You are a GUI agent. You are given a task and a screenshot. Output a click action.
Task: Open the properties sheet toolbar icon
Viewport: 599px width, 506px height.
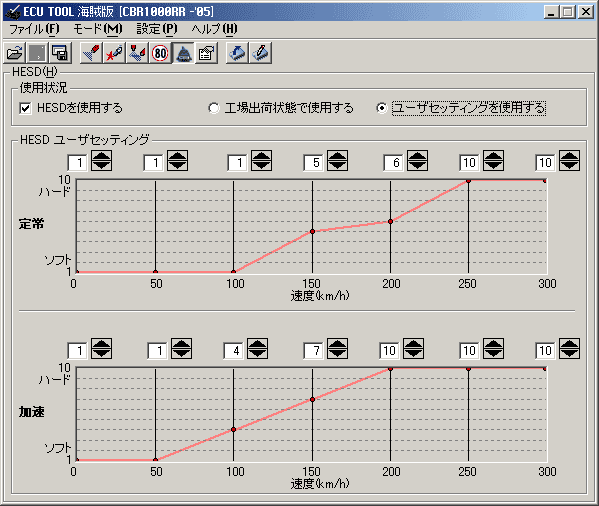tap(207, 53)
